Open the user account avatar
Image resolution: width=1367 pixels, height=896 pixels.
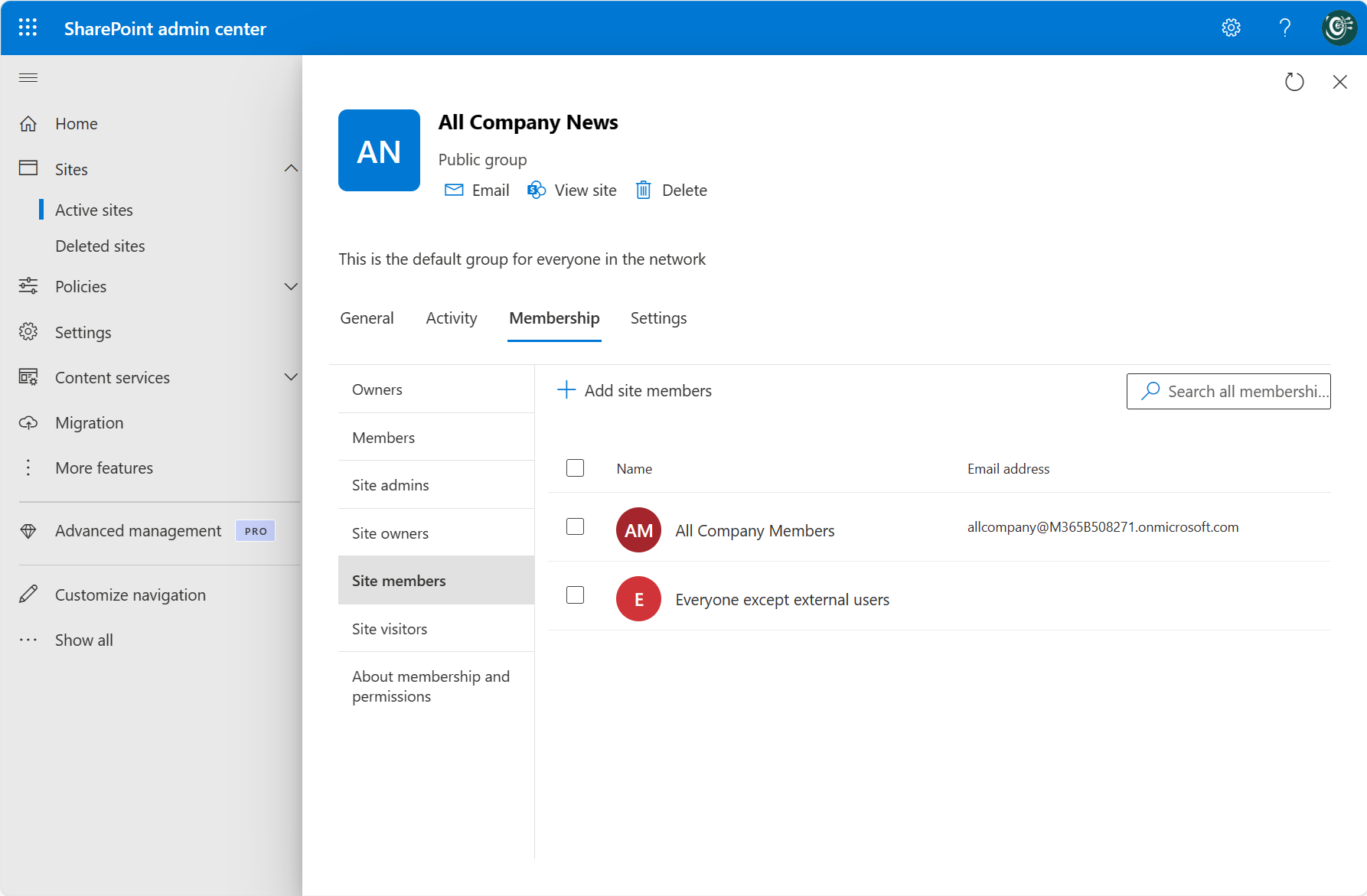tap(1339, 28)
